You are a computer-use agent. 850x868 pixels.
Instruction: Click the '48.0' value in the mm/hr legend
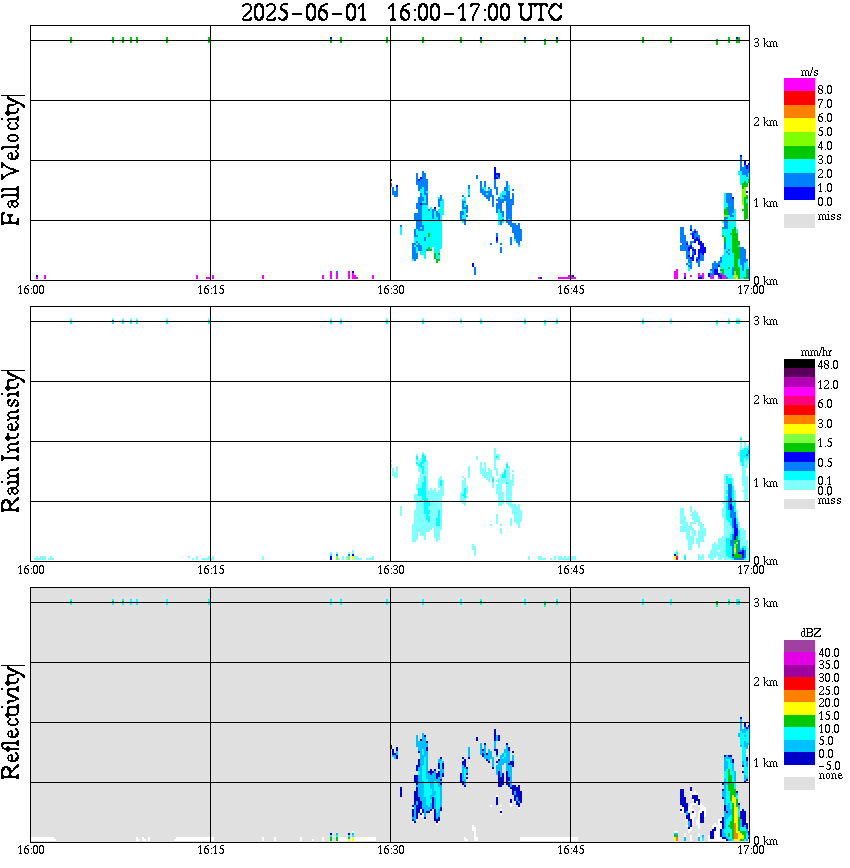pos(828,365)
